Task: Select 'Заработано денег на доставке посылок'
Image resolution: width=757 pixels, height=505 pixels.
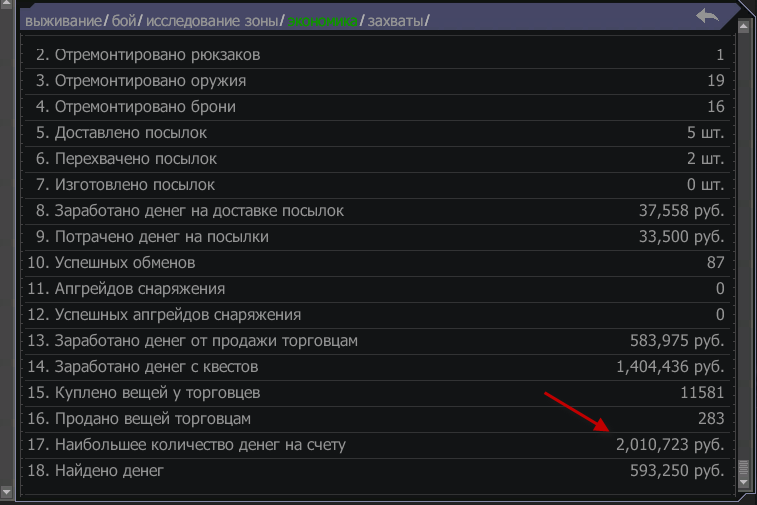Action: pyautogui.click(x=379, y=211)
